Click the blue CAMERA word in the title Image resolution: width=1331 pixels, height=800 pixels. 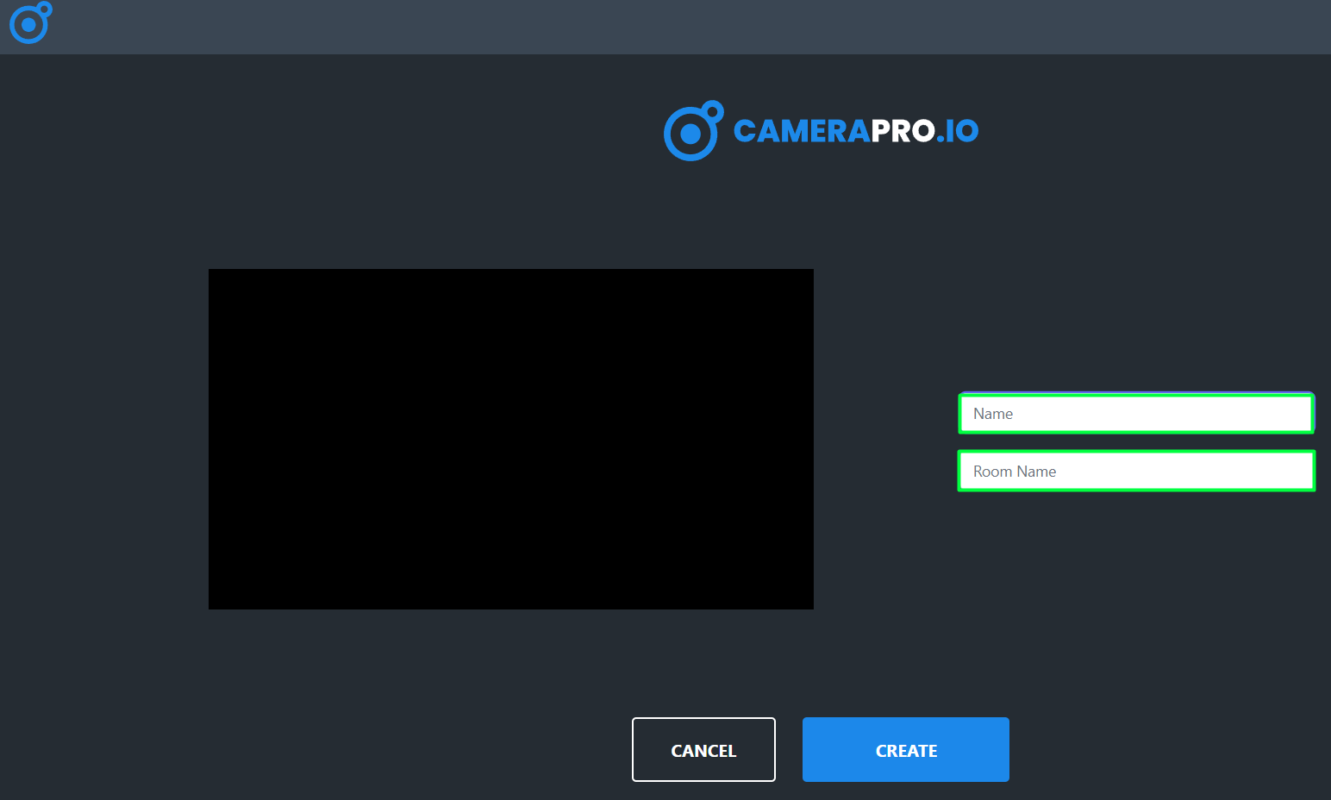click(802, 131)
